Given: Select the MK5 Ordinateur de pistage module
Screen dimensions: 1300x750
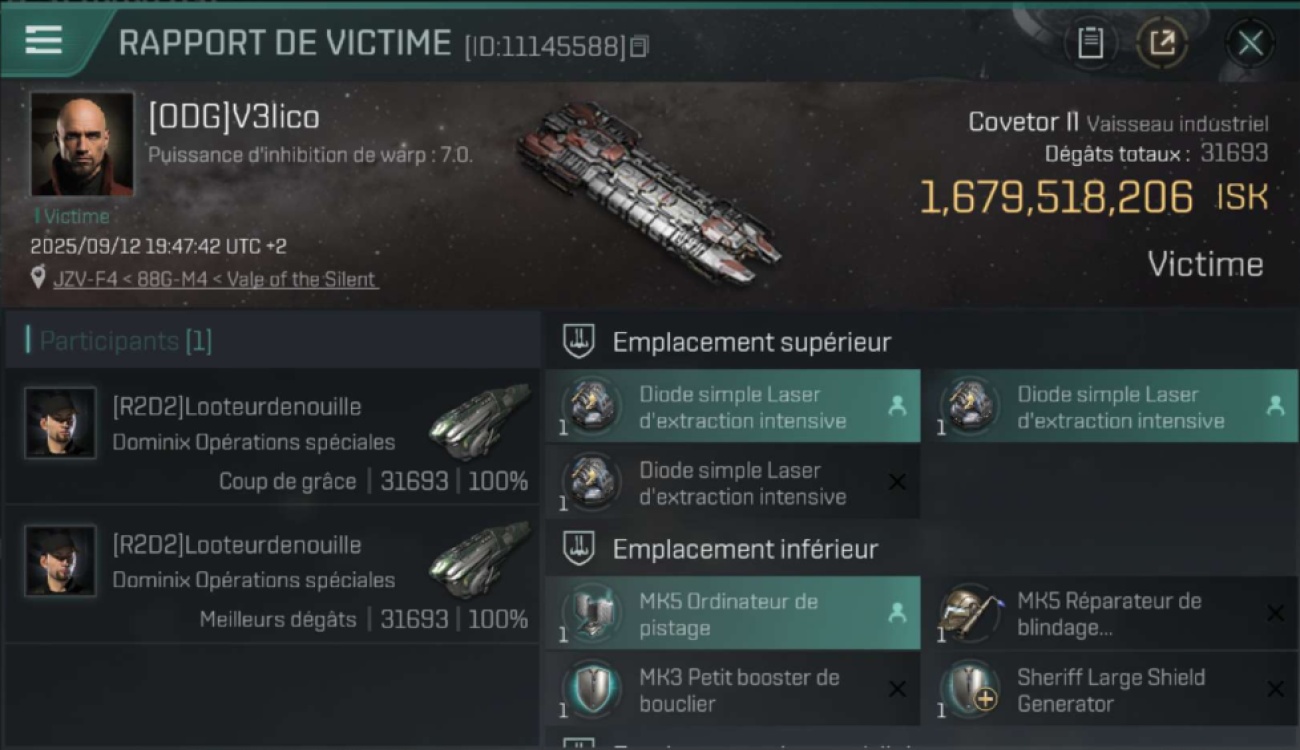Looking at the screenshot, I should pos(732,614).
